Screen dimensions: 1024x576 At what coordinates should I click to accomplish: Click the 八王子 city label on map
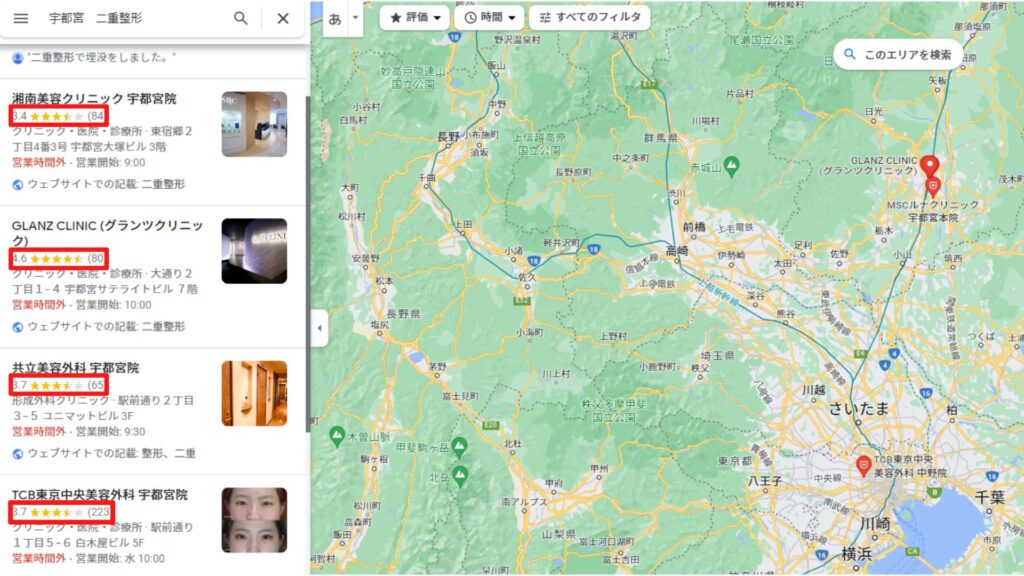click(x=764, y=481)
